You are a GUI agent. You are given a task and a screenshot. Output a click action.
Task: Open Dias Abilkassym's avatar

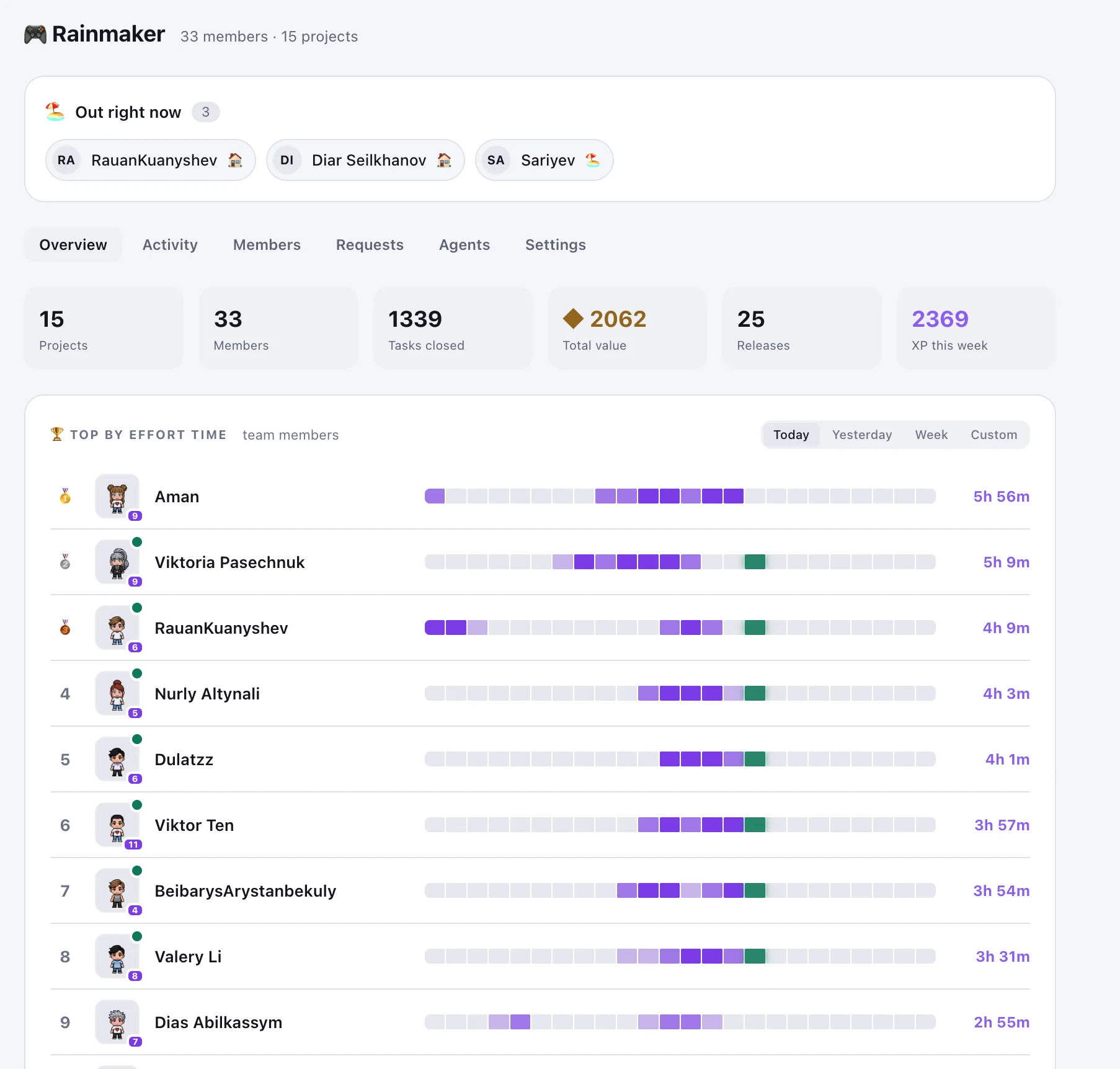tap(117, 1022)
